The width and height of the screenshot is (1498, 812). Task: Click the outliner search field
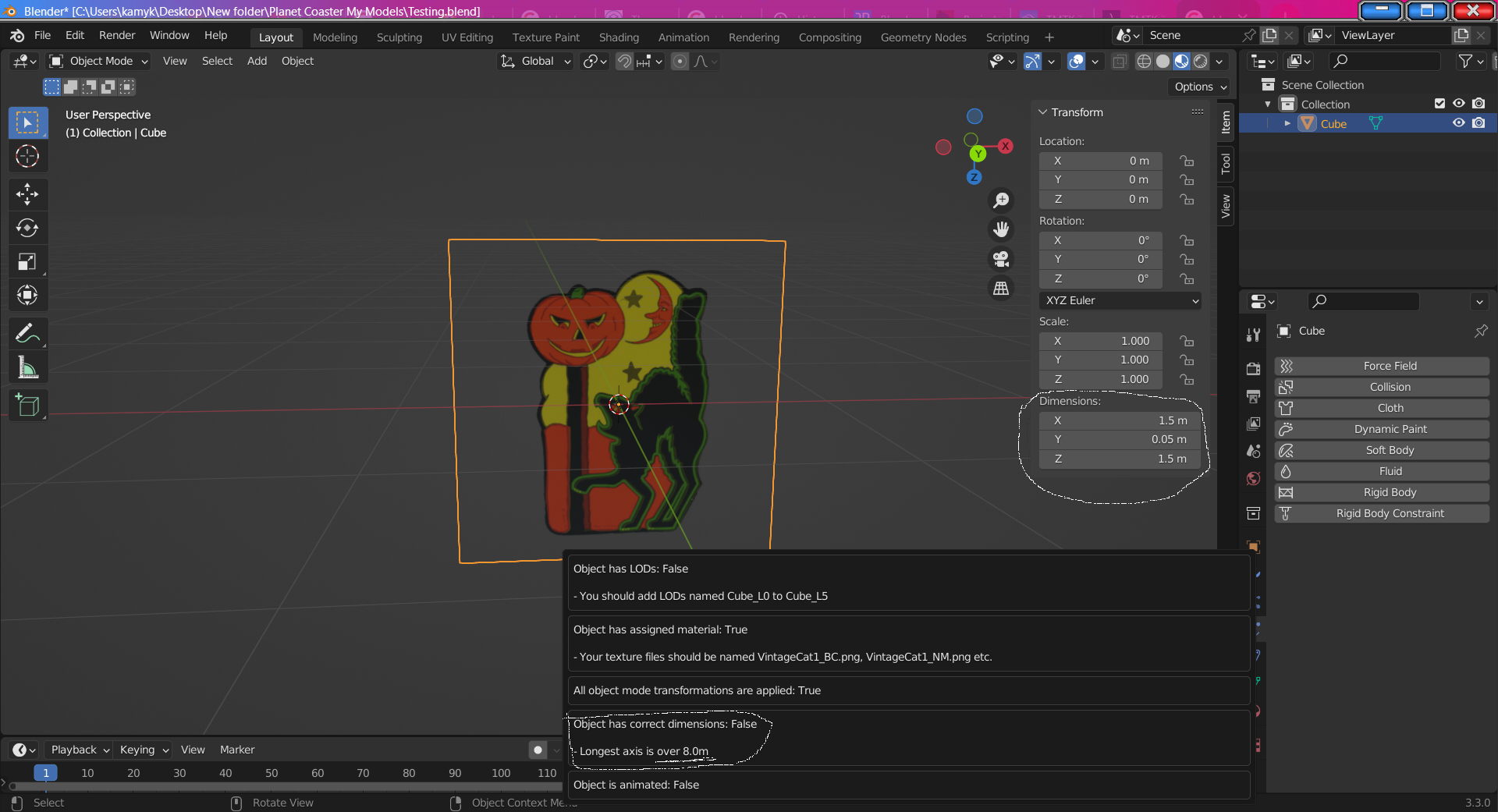(x=1384, y=61)
